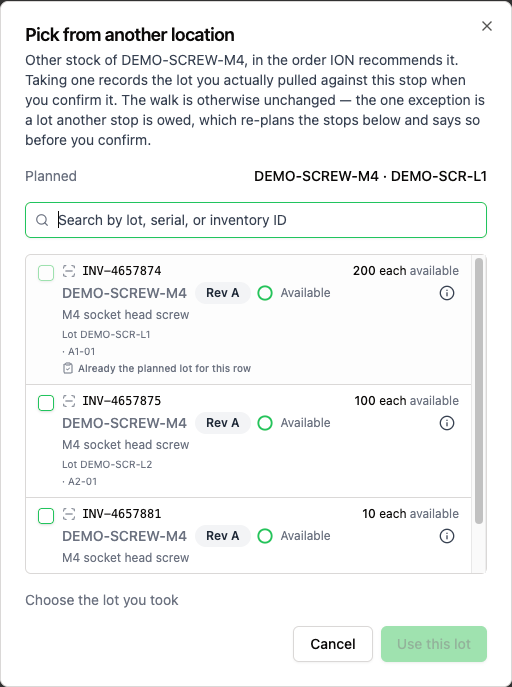
Task: Open info for the 10 each available row
Action: tap(447, 536)
